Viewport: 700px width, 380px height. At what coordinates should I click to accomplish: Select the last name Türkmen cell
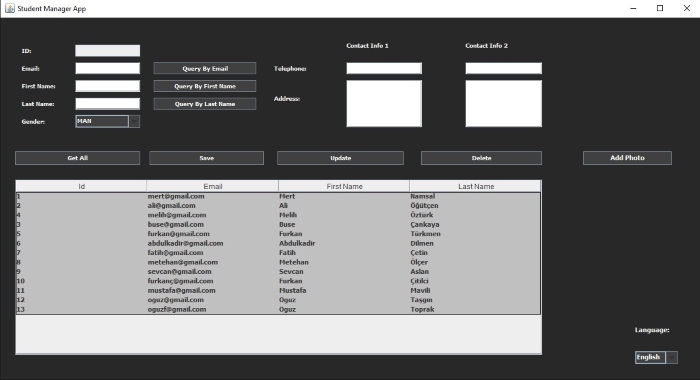tap(475, 234)
